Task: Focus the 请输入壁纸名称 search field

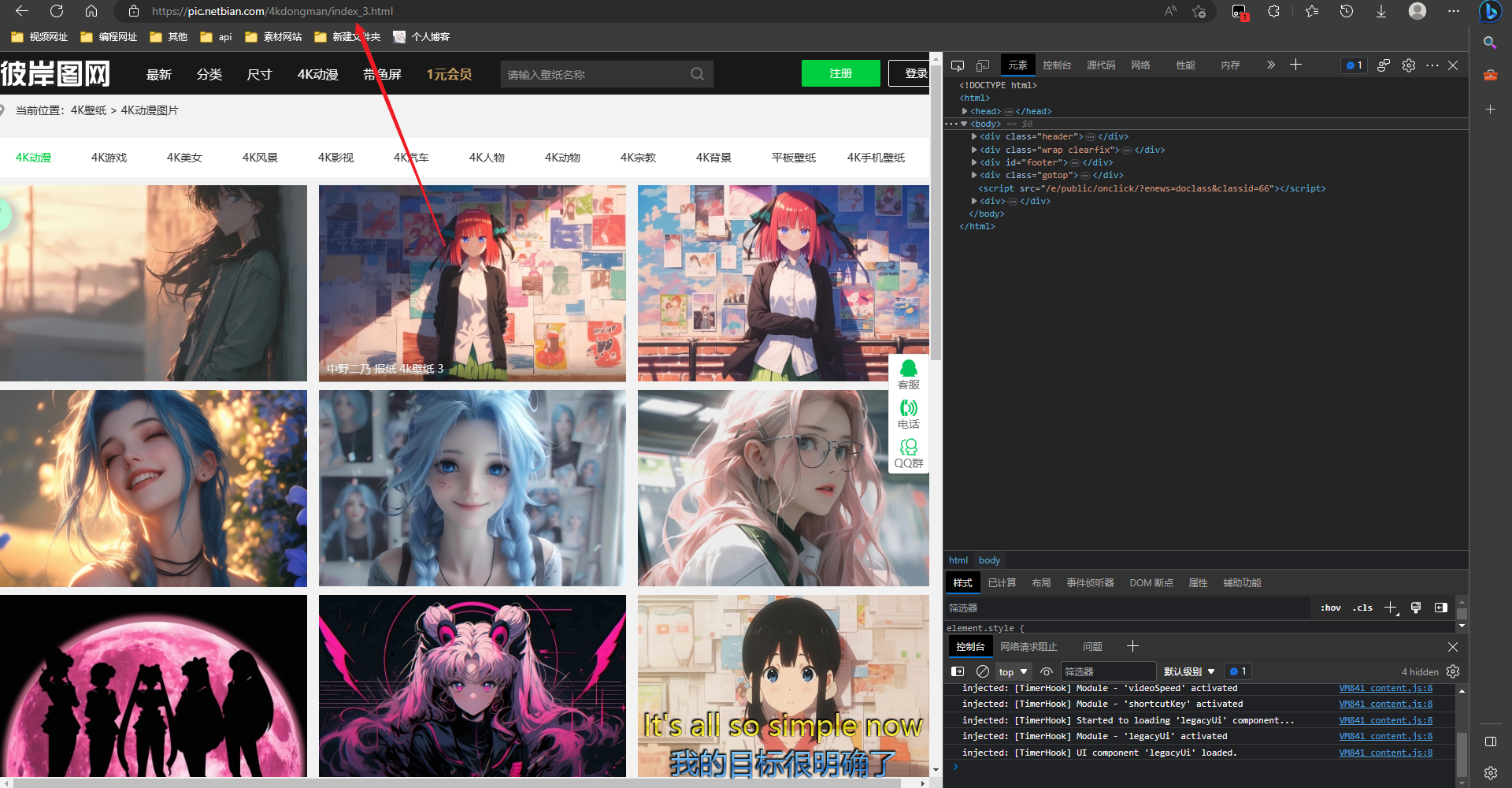Action: 595,74
